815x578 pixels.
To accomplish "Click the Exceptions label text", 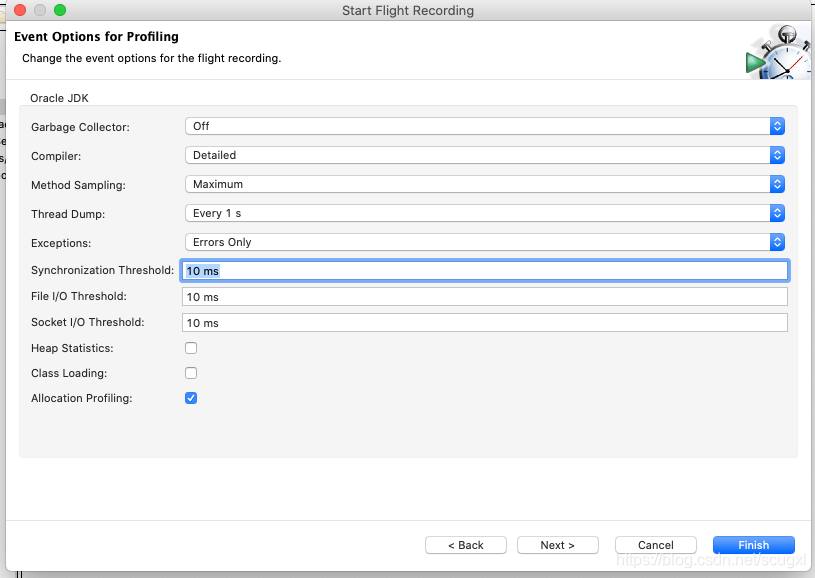I will 61,243.
